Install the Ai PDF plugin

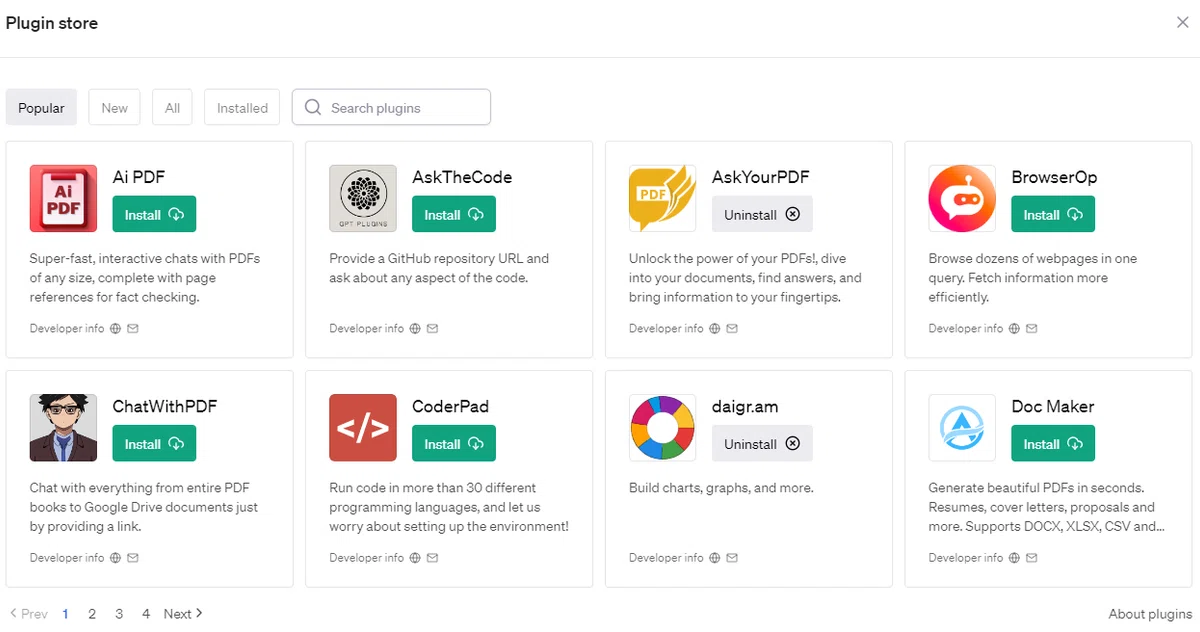pos(154,214)
